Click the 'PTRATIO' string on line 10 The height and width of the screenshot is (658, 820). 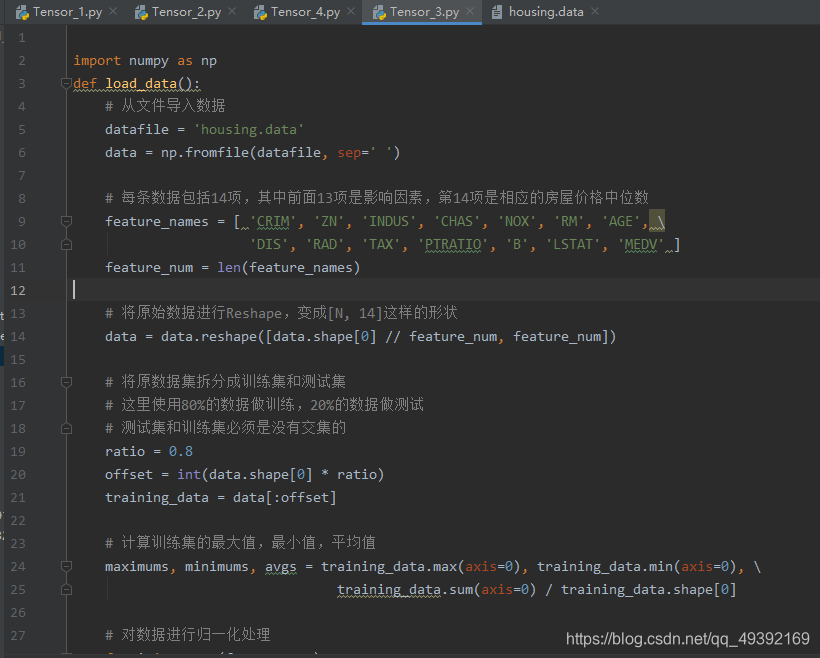pos(452,244)
